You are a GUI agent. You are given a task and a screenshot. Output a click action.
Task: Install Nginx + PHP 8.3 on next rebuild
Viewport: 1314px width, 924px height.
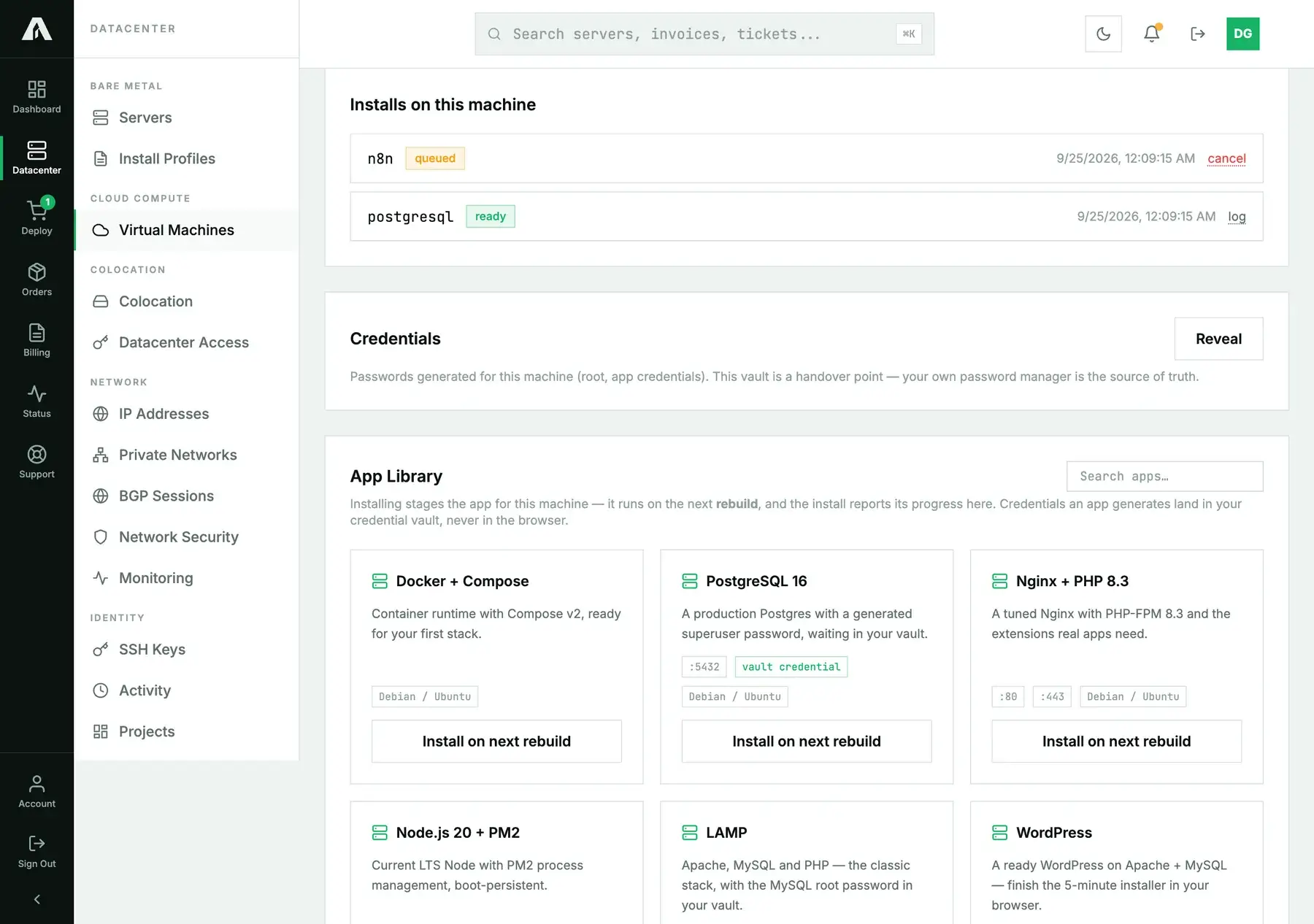(x=1116, y=742)
